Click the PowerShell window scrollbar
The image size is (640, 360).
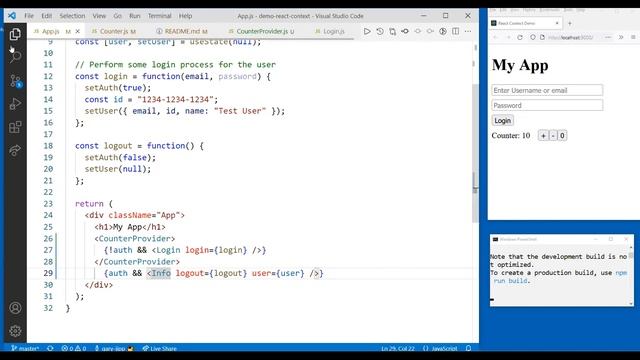pos(631,275)
